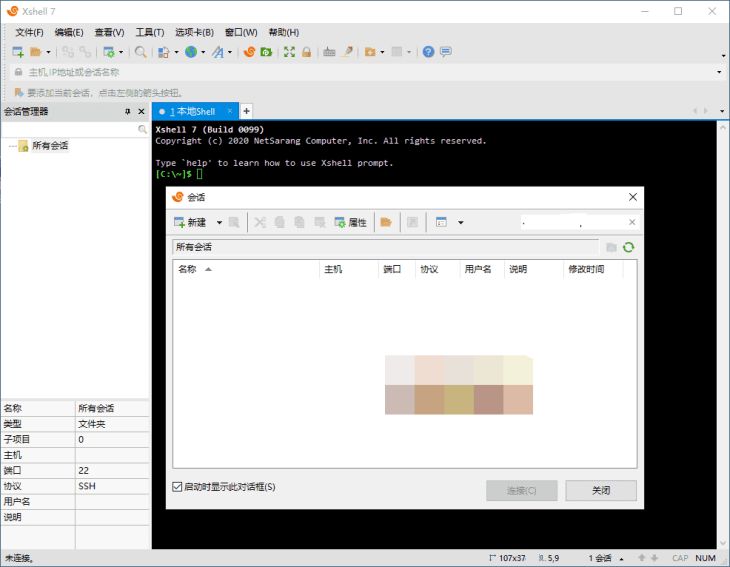
Task: Sort sessions by 协议 column header
Action: [x=437, y=269]
